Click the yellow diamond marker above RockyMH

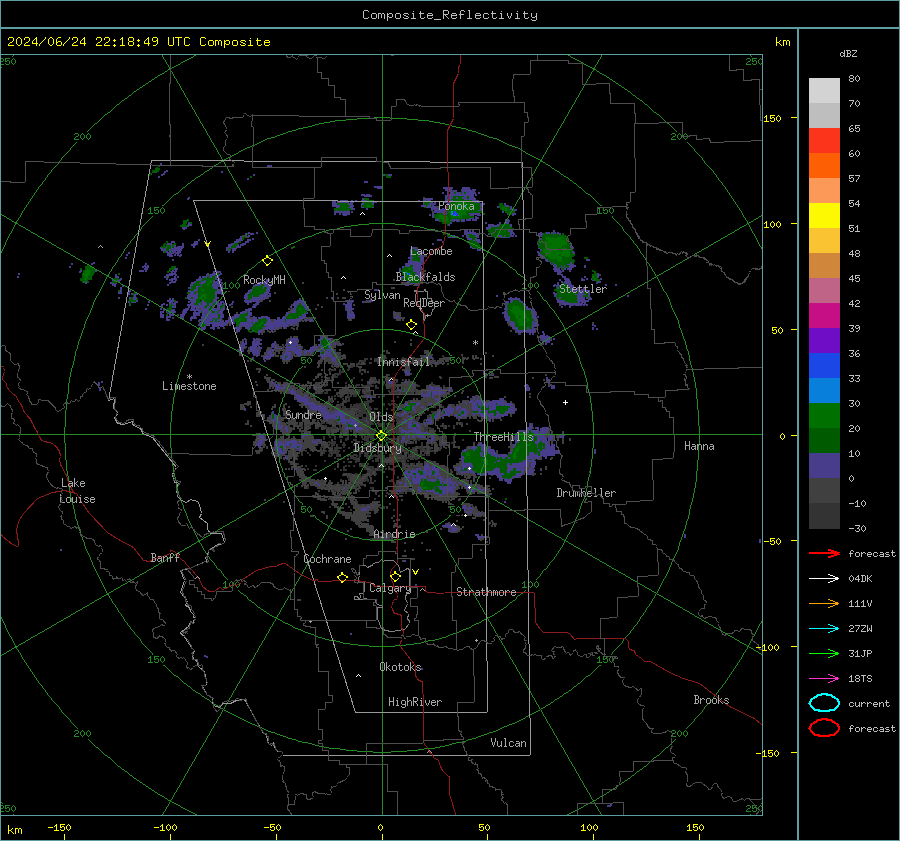point(267,261)
